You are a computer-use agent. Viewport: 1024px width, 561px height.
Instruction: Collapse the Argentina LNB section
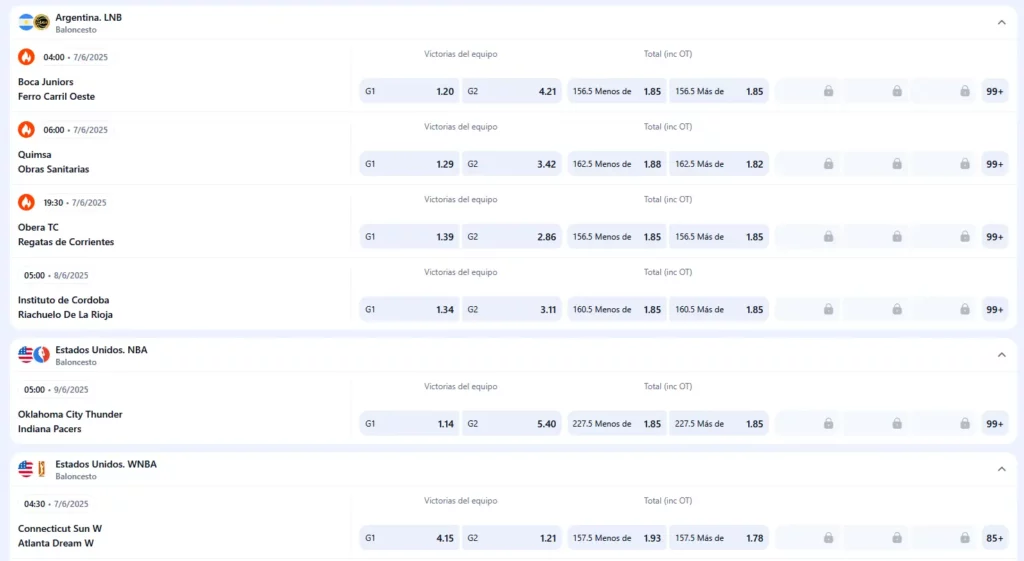tap(1001, 22)
